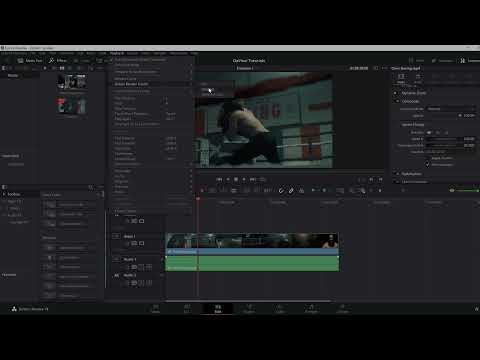The height and width of the screenshot is (360, 480).
Task: Toggle position lock icon in timeline toolbar
Action: (301, 191)
